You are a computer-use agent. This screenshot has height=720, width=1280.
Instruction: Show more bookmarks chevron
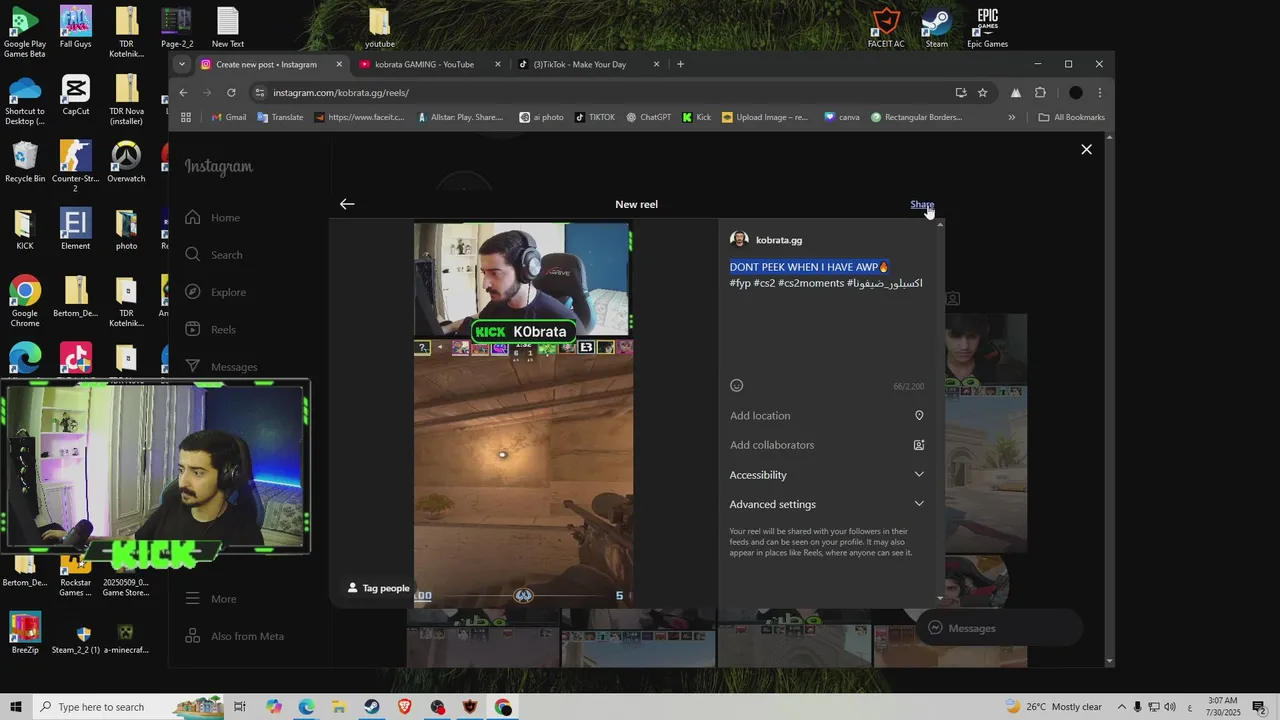(1011, 117)
